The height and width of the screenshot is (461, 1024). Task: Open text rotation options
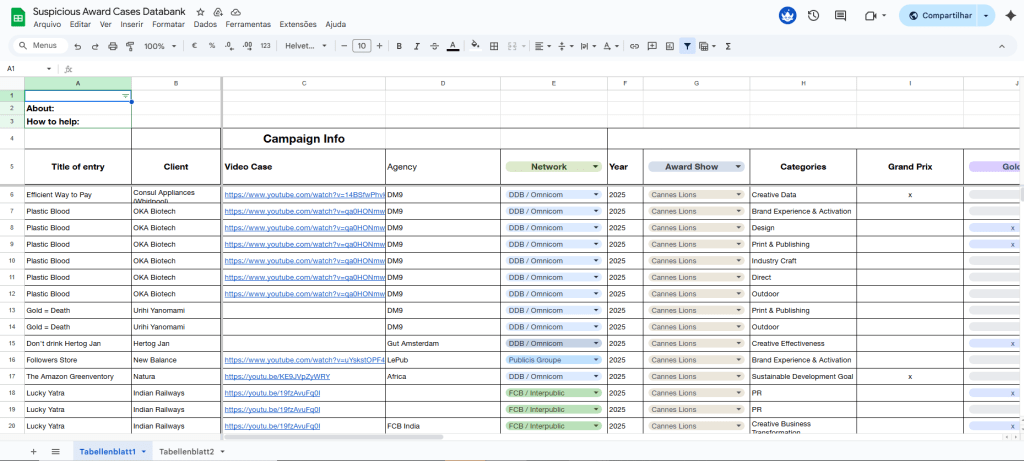(x=611, y=46)
